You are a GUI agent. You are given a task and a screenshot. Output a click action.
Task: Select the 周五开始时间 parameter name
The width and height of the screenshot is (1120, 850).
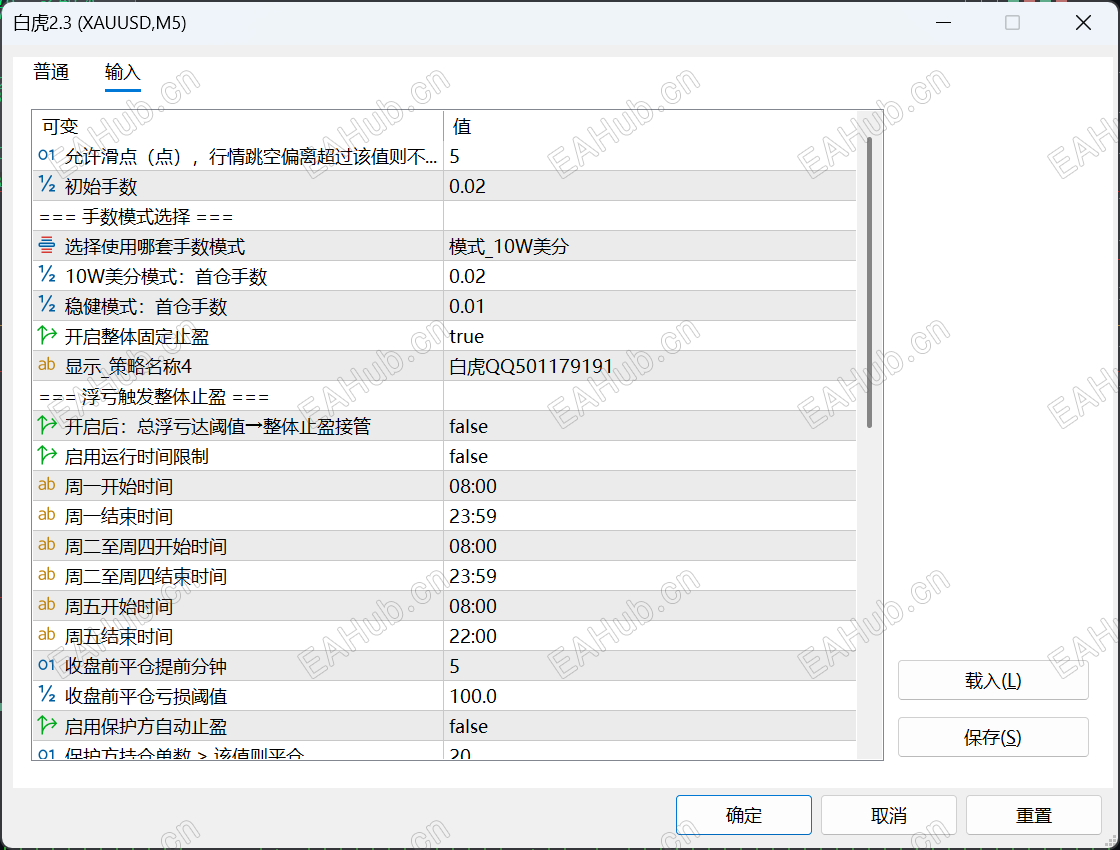pyautogui.click(x=119, y=606)
